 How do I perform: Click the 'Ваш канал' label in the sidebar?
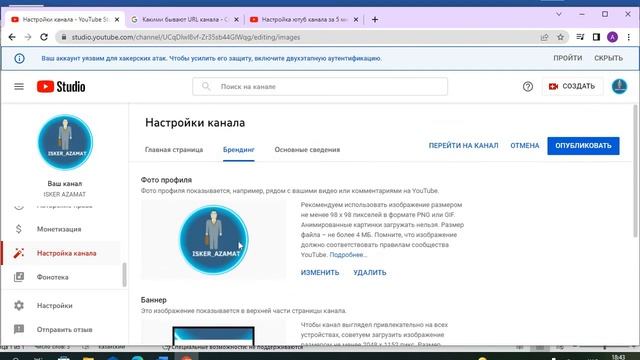click(65, 183)
